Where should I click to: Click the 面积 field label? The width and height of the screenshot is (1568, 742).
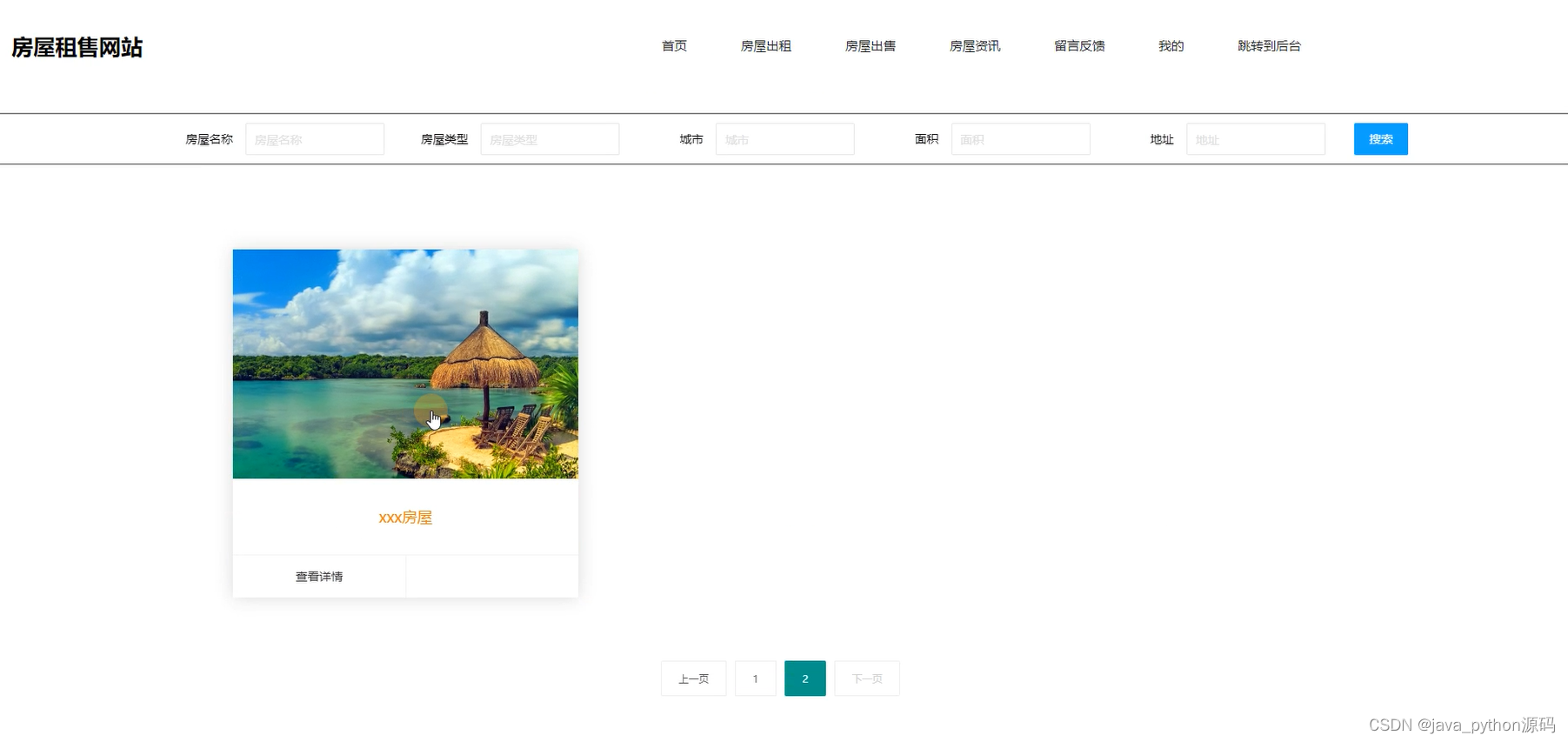coord(927,139)
